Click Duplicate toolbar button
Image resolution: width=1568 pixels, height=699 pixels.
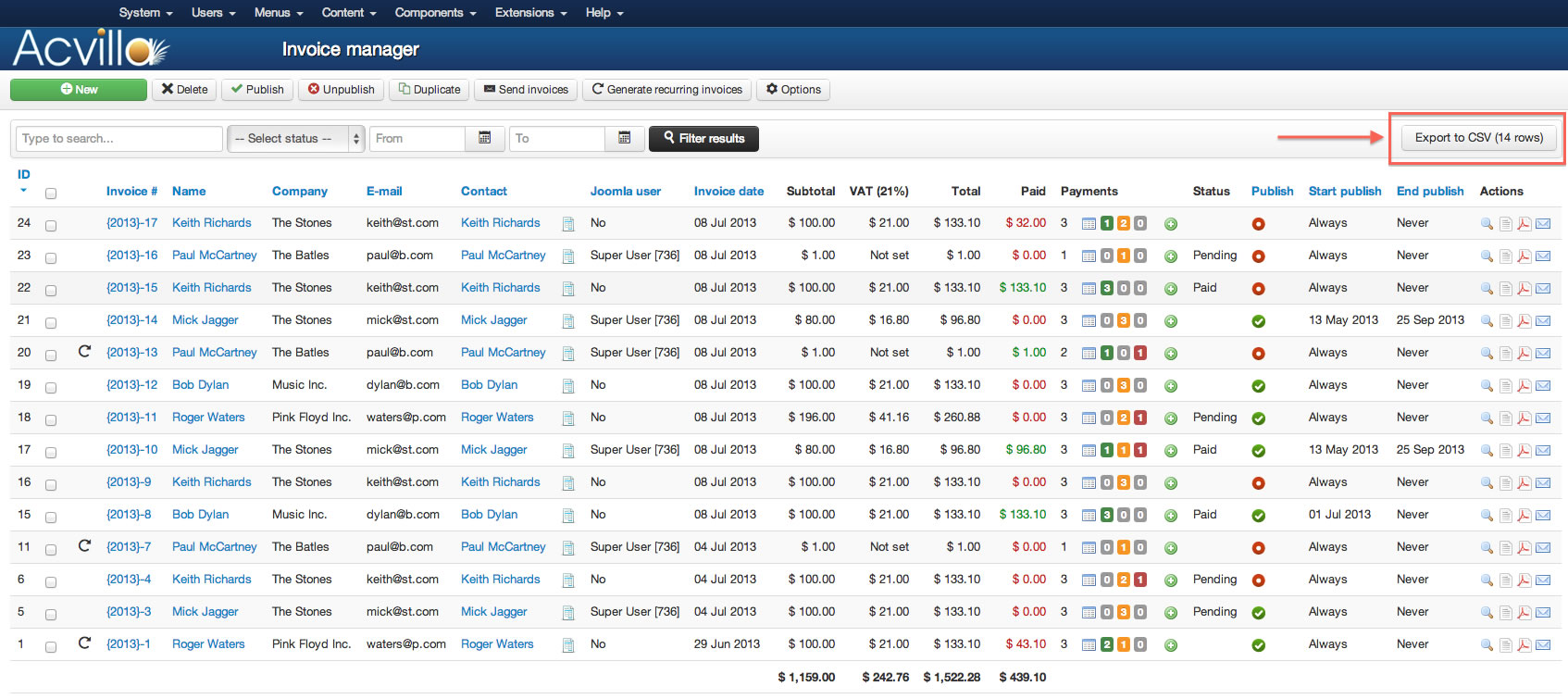(429, 89)
